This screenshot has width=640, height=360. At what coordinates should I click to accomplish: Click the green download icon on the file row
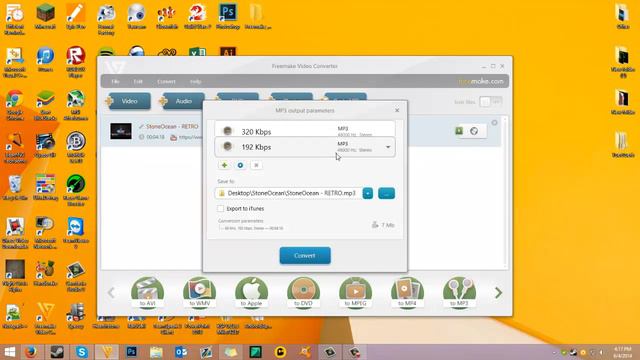pos(459,131)
